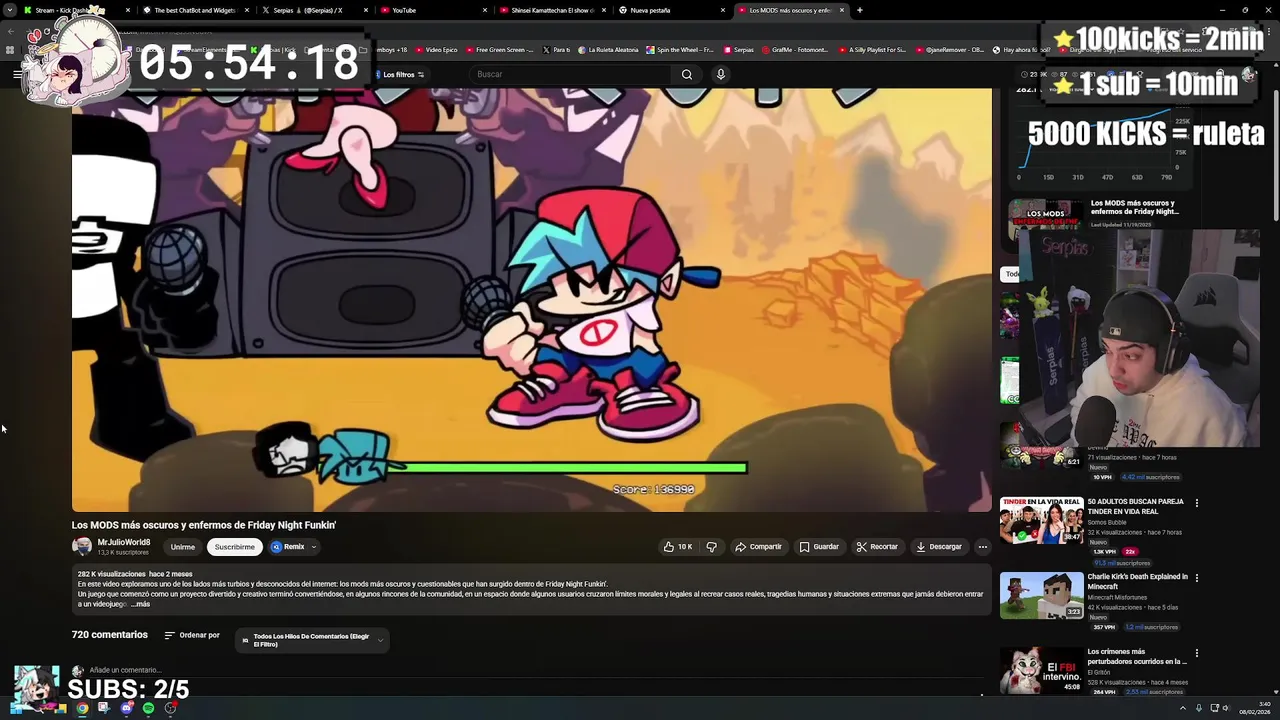Open options menu for Los crímenes video
This screenshot has height=720, width=1280.
tap(1197, 653)
